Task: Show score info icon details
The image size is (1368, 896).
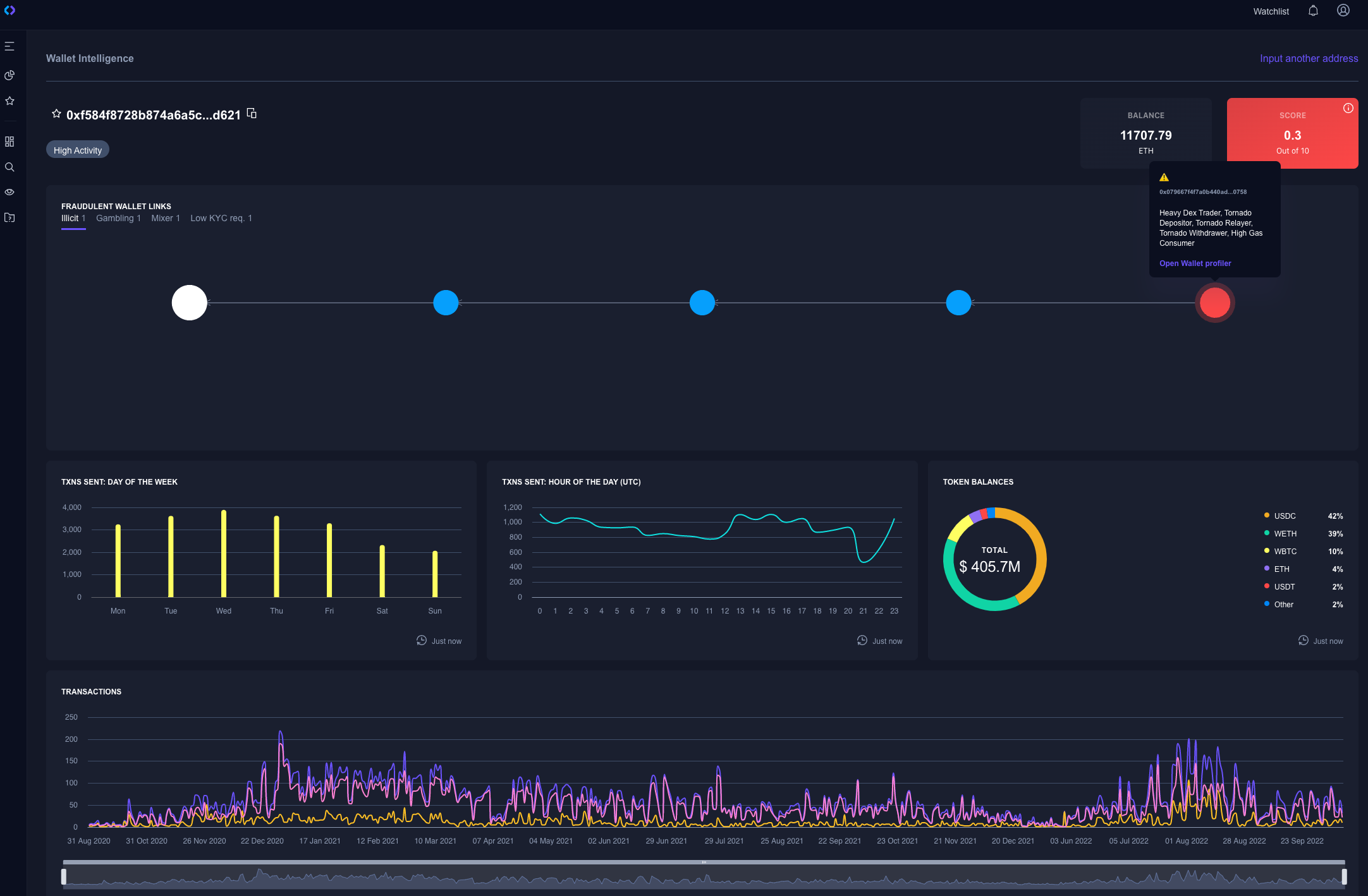Action: pos(1348,108)
